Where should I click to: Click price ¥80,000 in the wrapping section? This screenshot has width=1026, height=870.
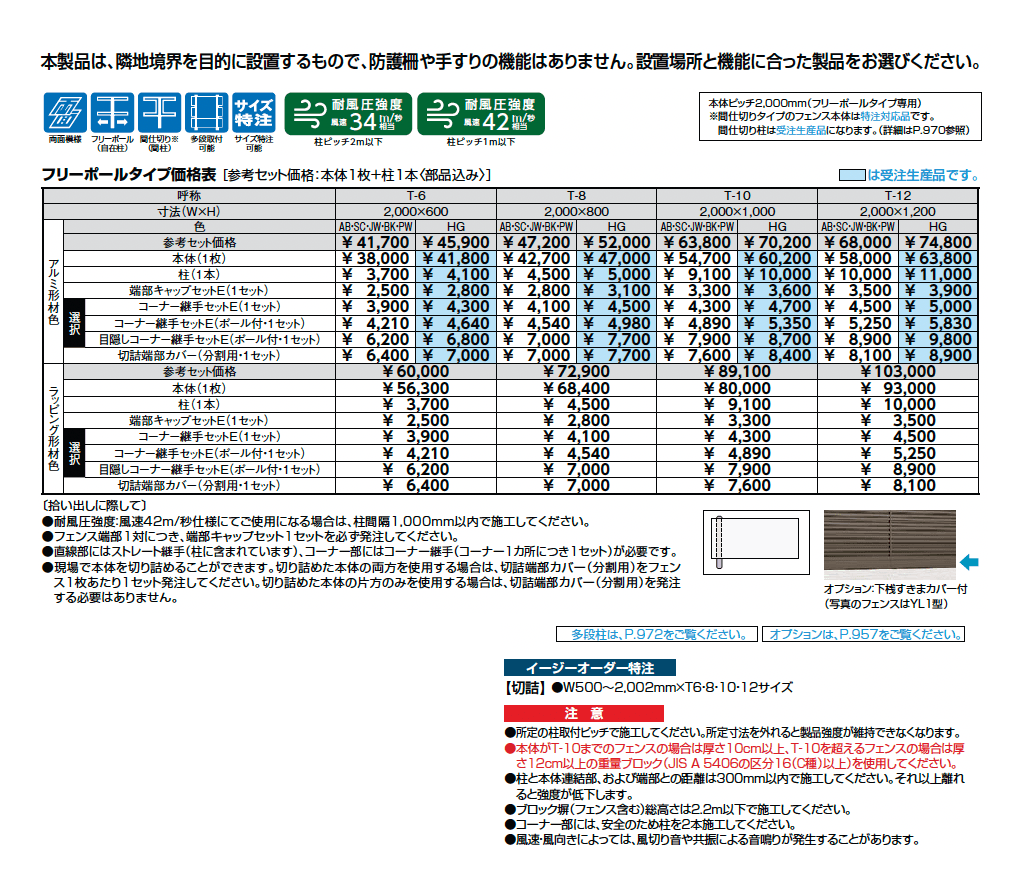pos(737,388)
